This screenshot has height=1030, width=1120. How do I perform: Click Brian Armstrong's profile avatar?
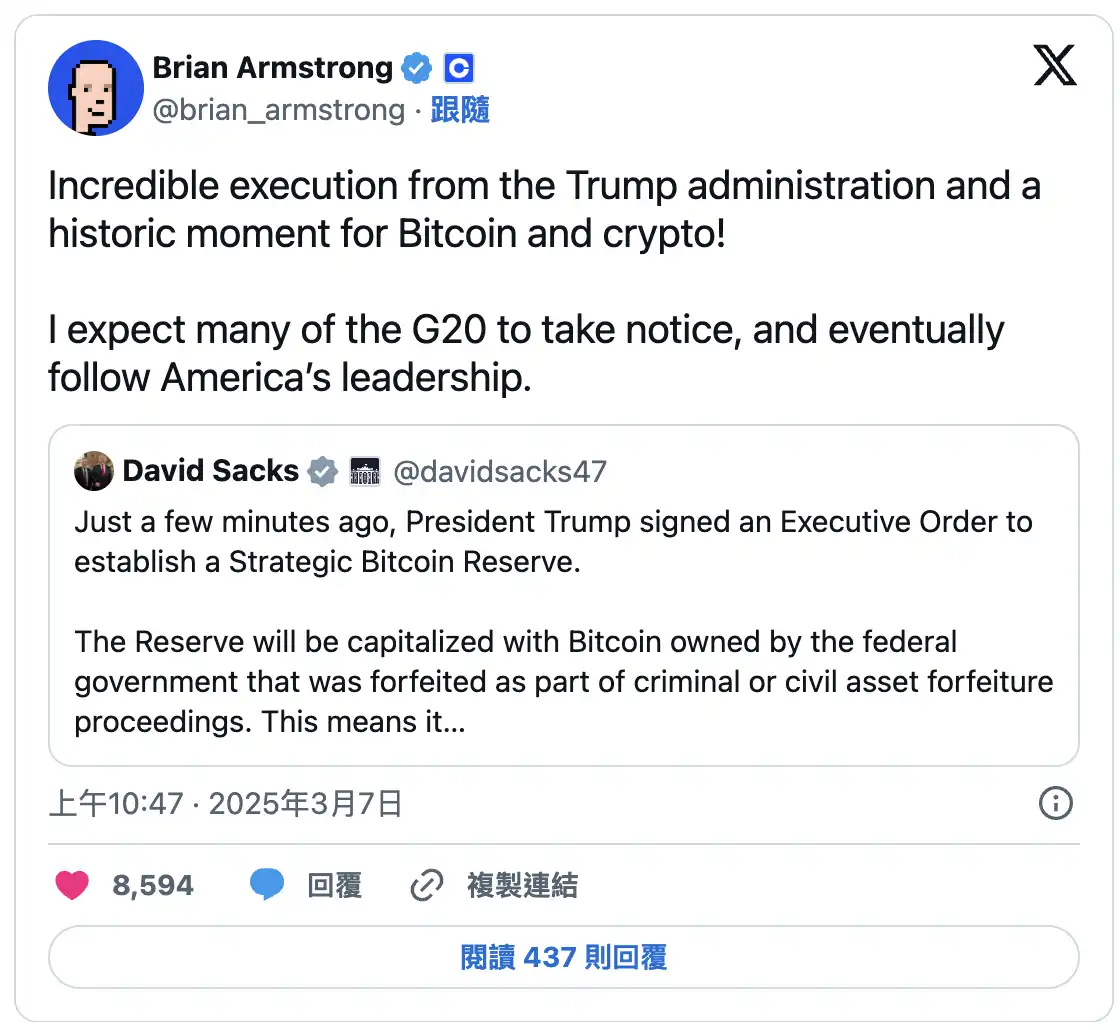click(x=93, y=88)
